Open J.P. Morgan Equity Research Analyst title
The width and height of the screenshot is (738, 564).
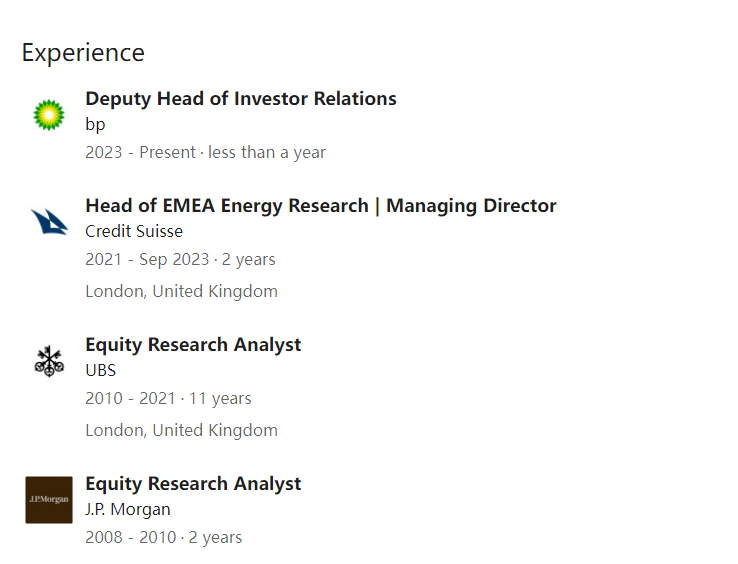(193, 483)
